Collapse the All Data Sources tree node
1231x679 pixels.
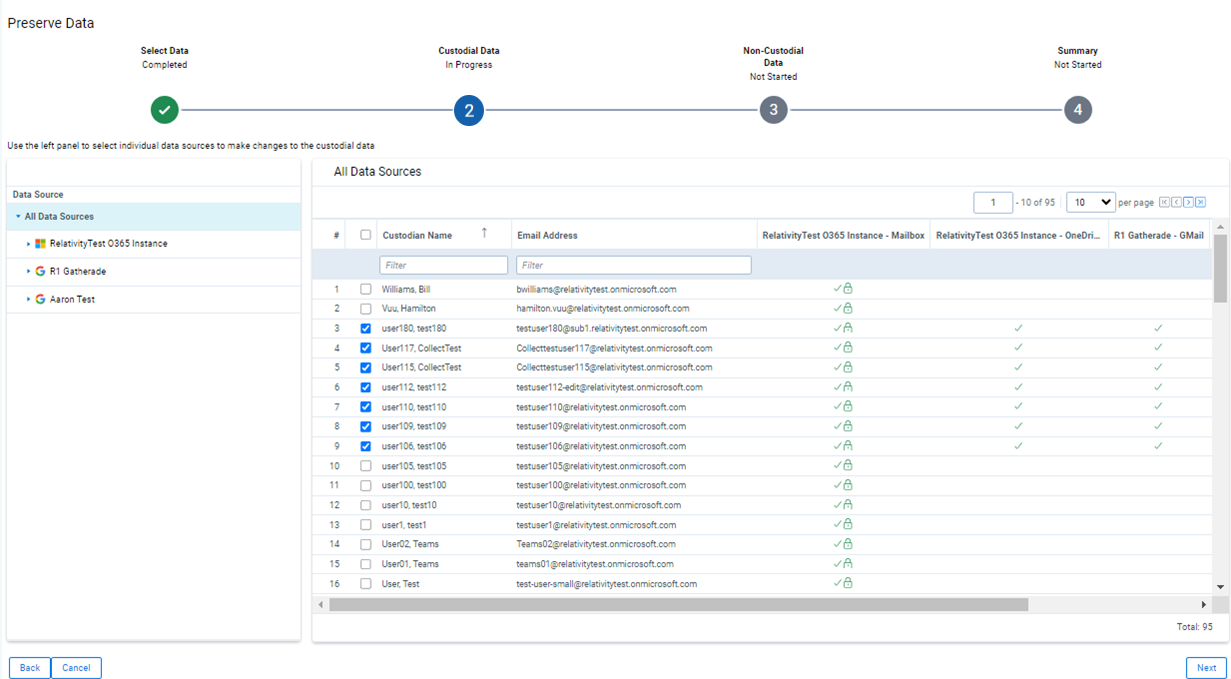point(18,217)
